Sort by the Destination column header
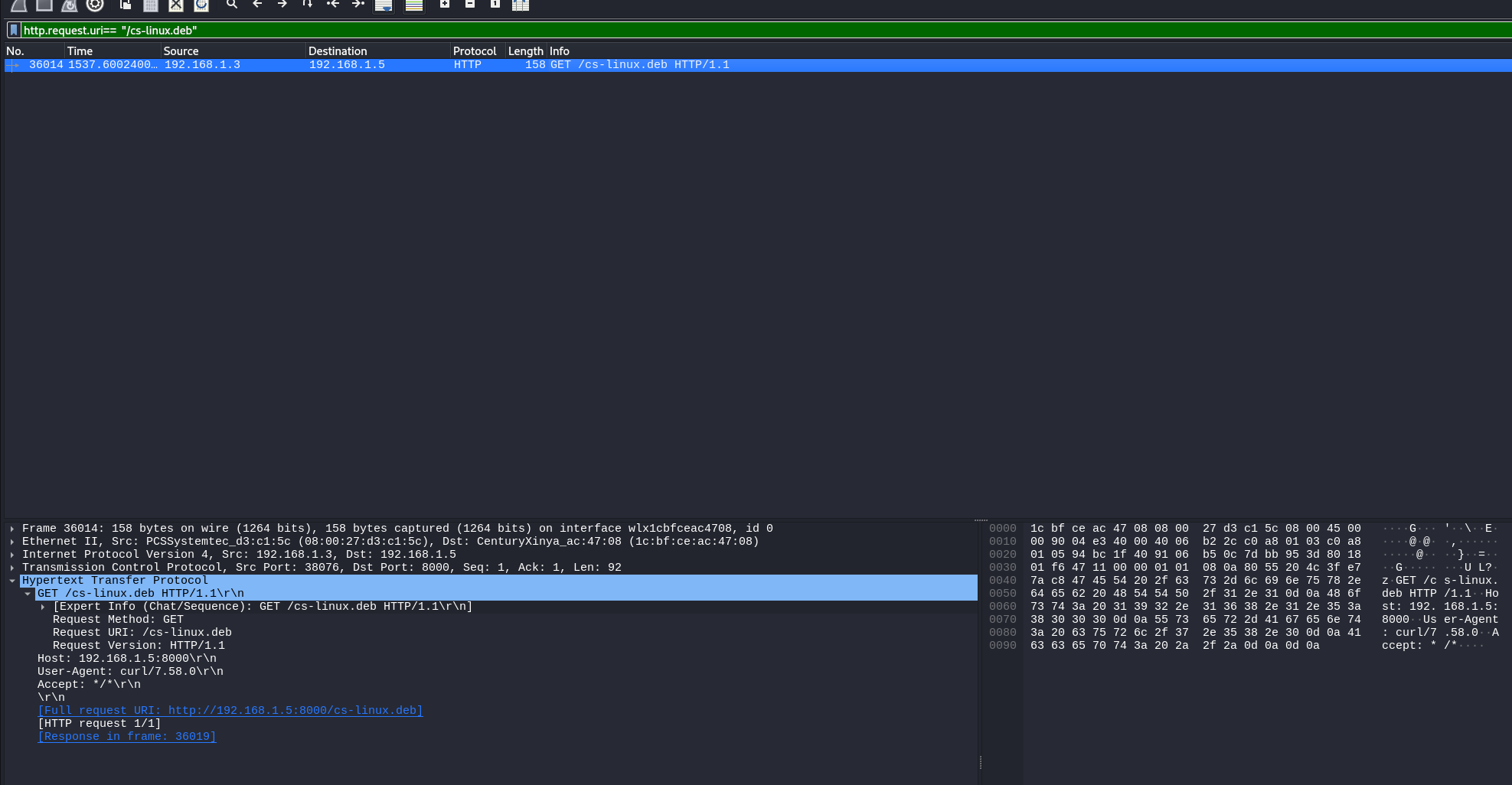The width and height of the screenshot is (1512, 785). coord(377,50)
